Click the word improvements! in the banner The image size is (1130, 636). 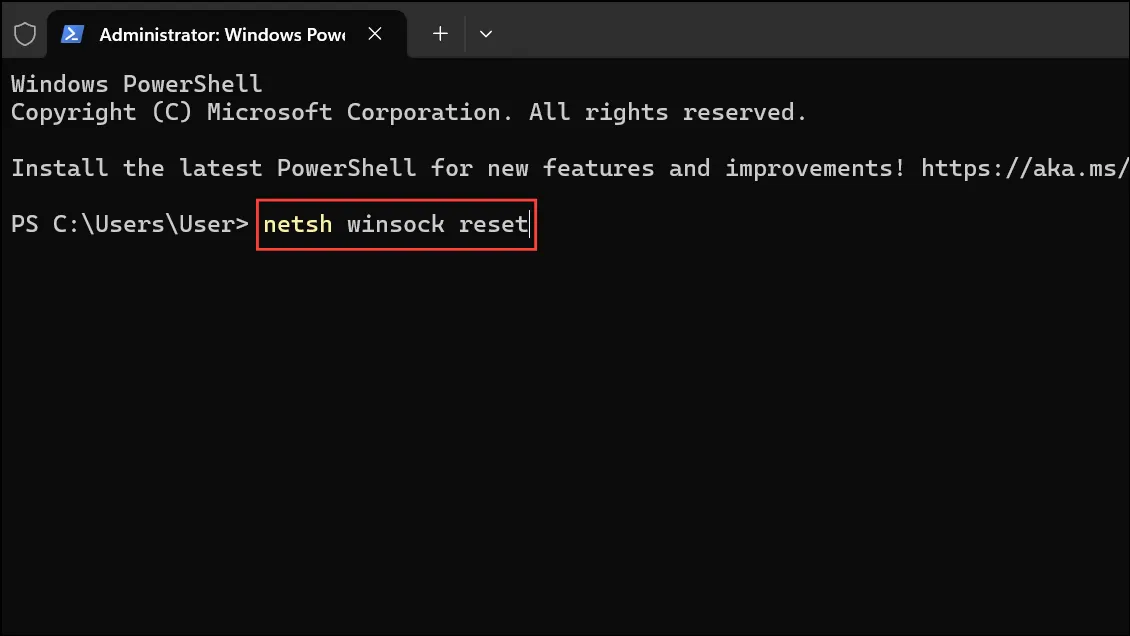click(x=815, y=168)
